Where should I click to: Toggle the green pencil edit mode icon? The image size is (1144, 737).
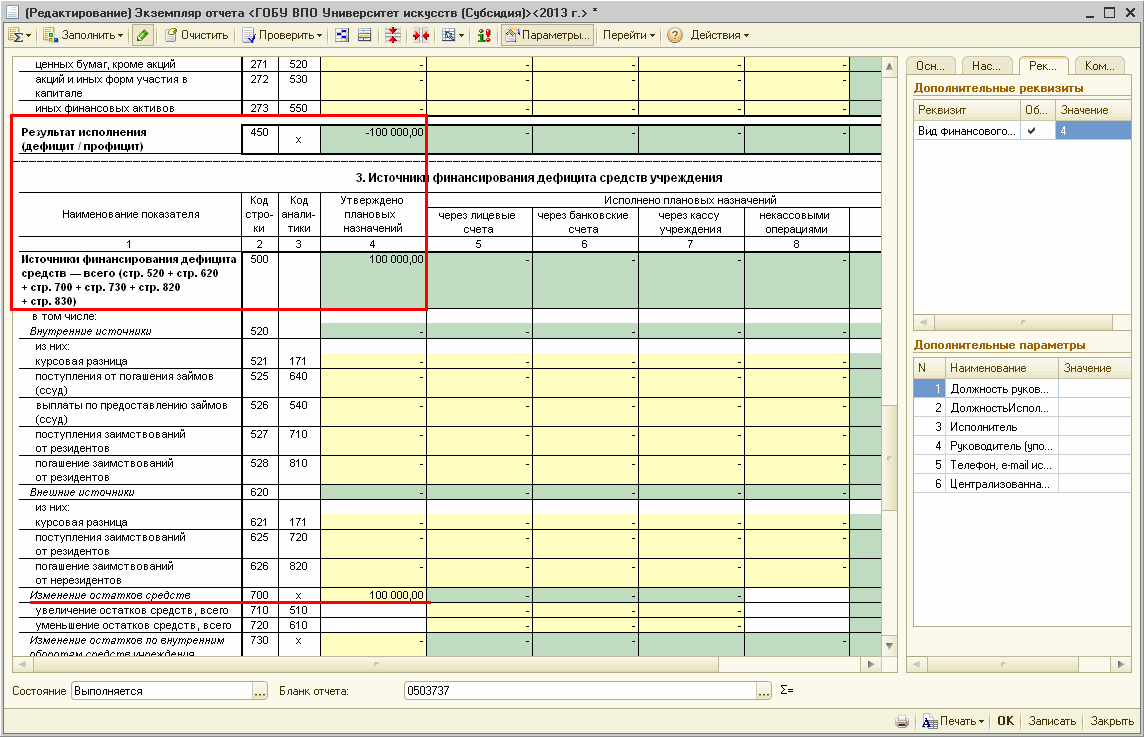[x=143, y=35]
